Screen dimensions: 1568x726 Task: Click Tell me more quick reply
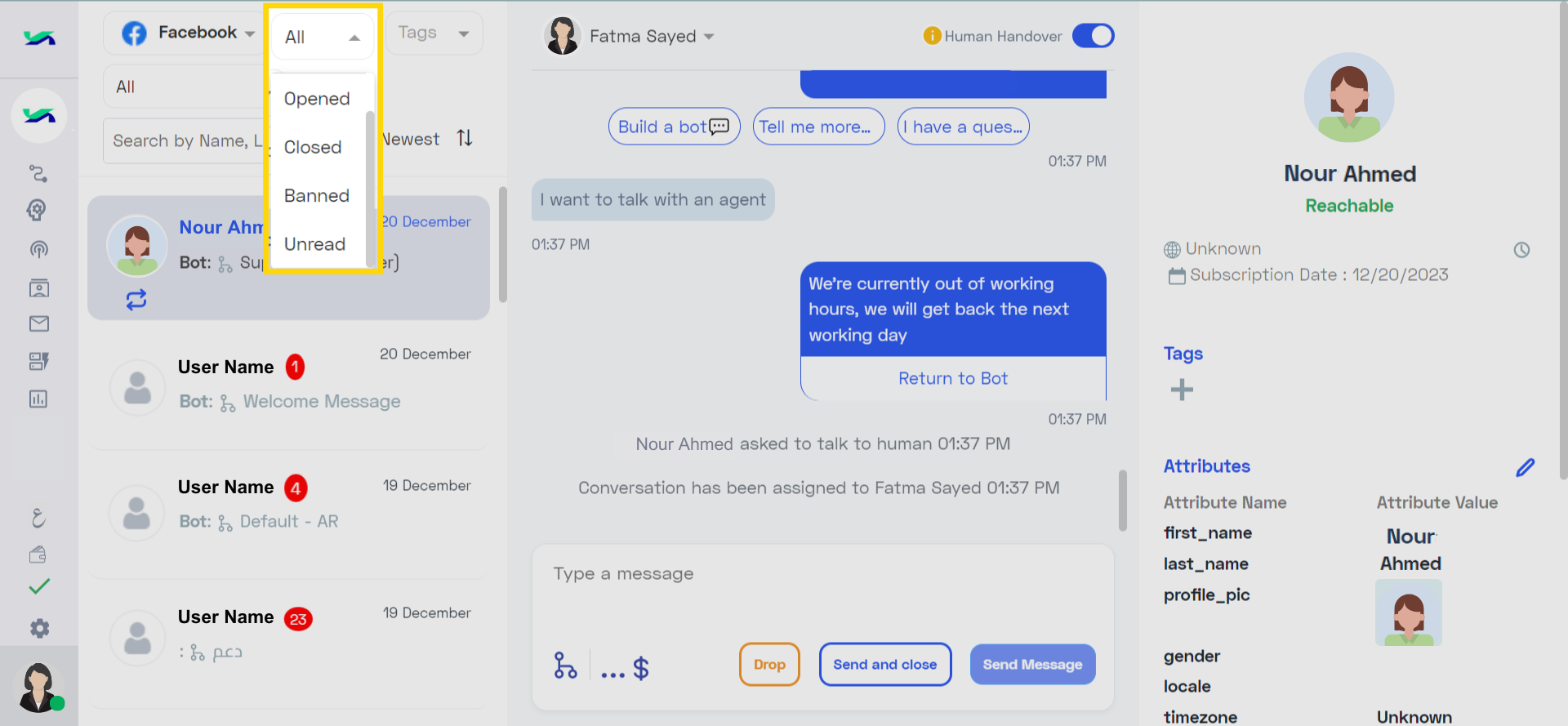[818, 127]
